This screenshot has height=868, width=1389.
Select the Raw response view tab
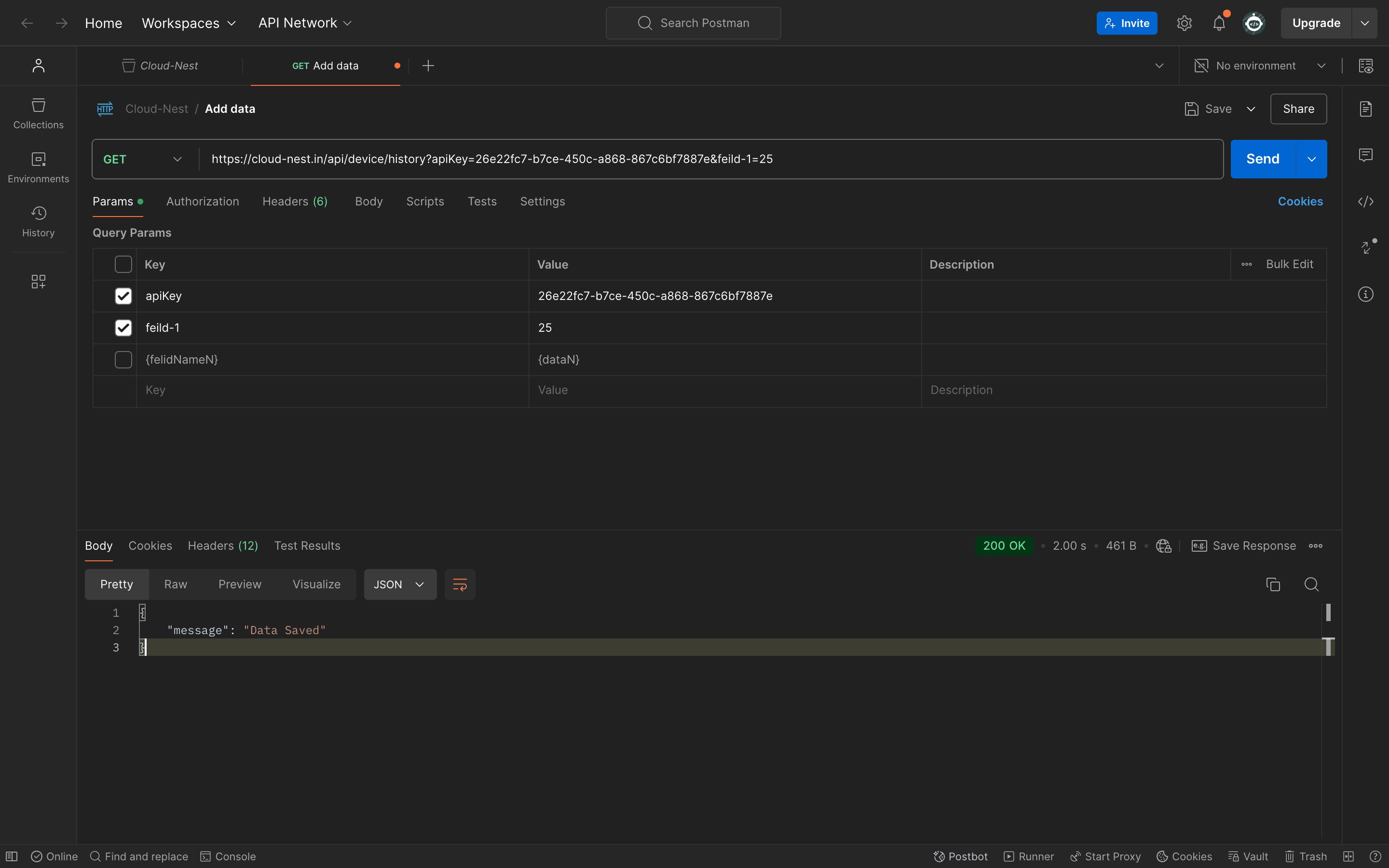coord(176,584)
